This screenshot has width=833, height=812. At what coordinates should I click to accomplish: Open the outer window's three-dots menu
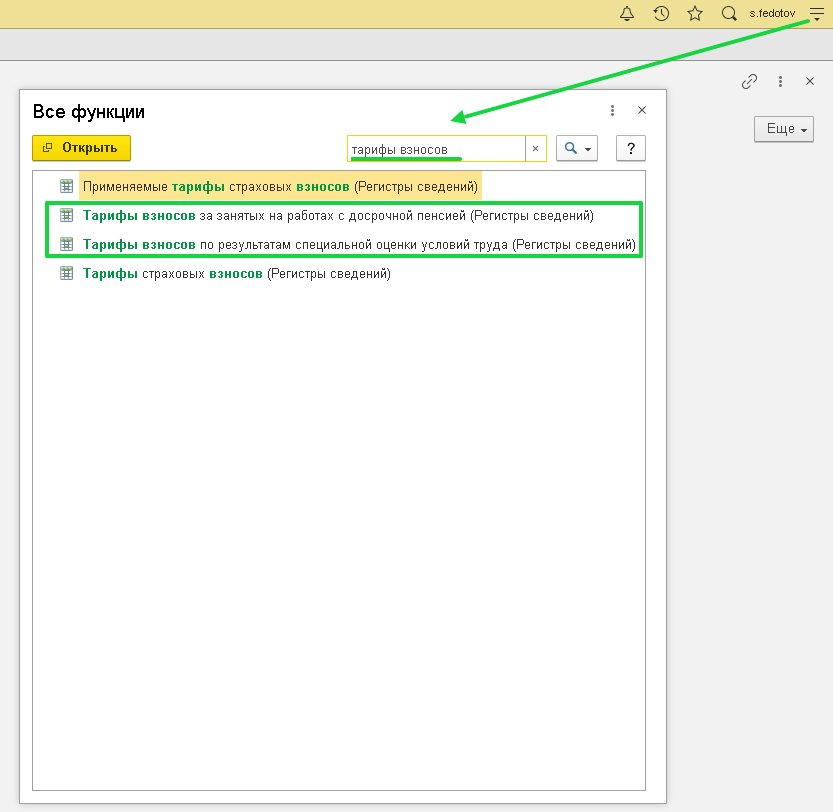780,81
